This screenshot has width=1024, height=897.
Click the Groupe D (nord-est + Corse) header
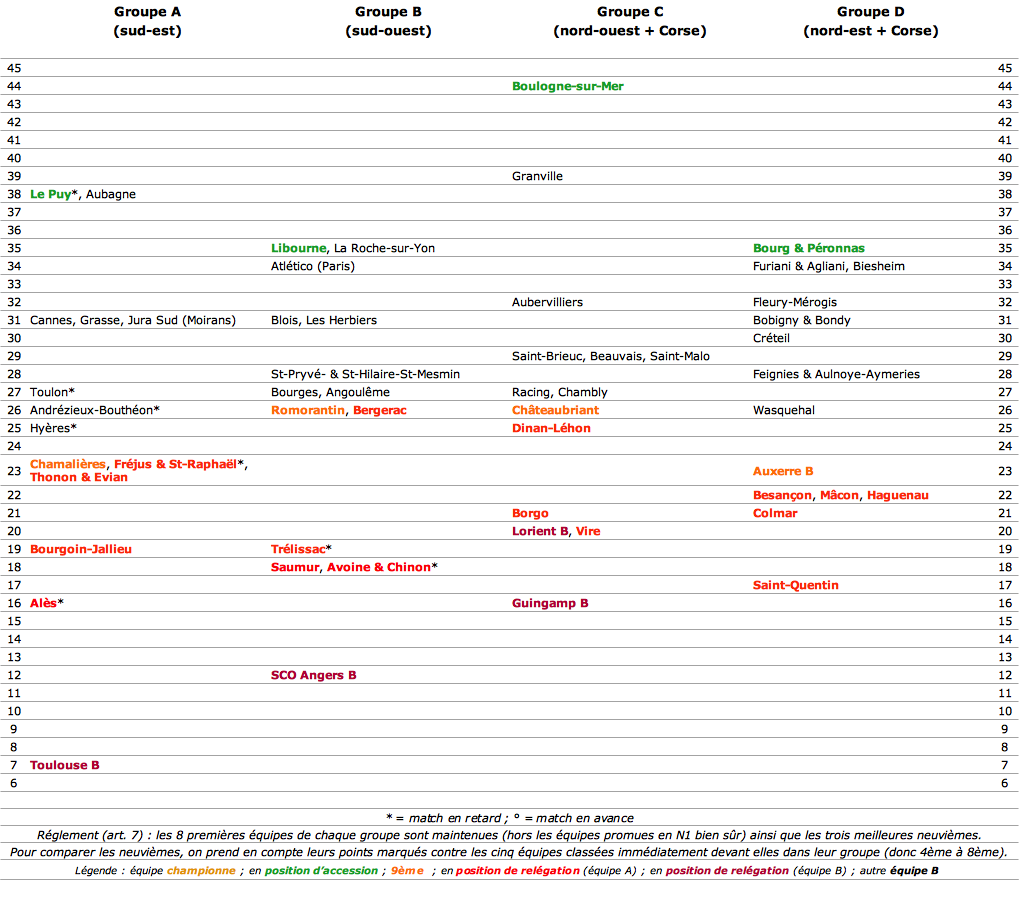point(871,21)
